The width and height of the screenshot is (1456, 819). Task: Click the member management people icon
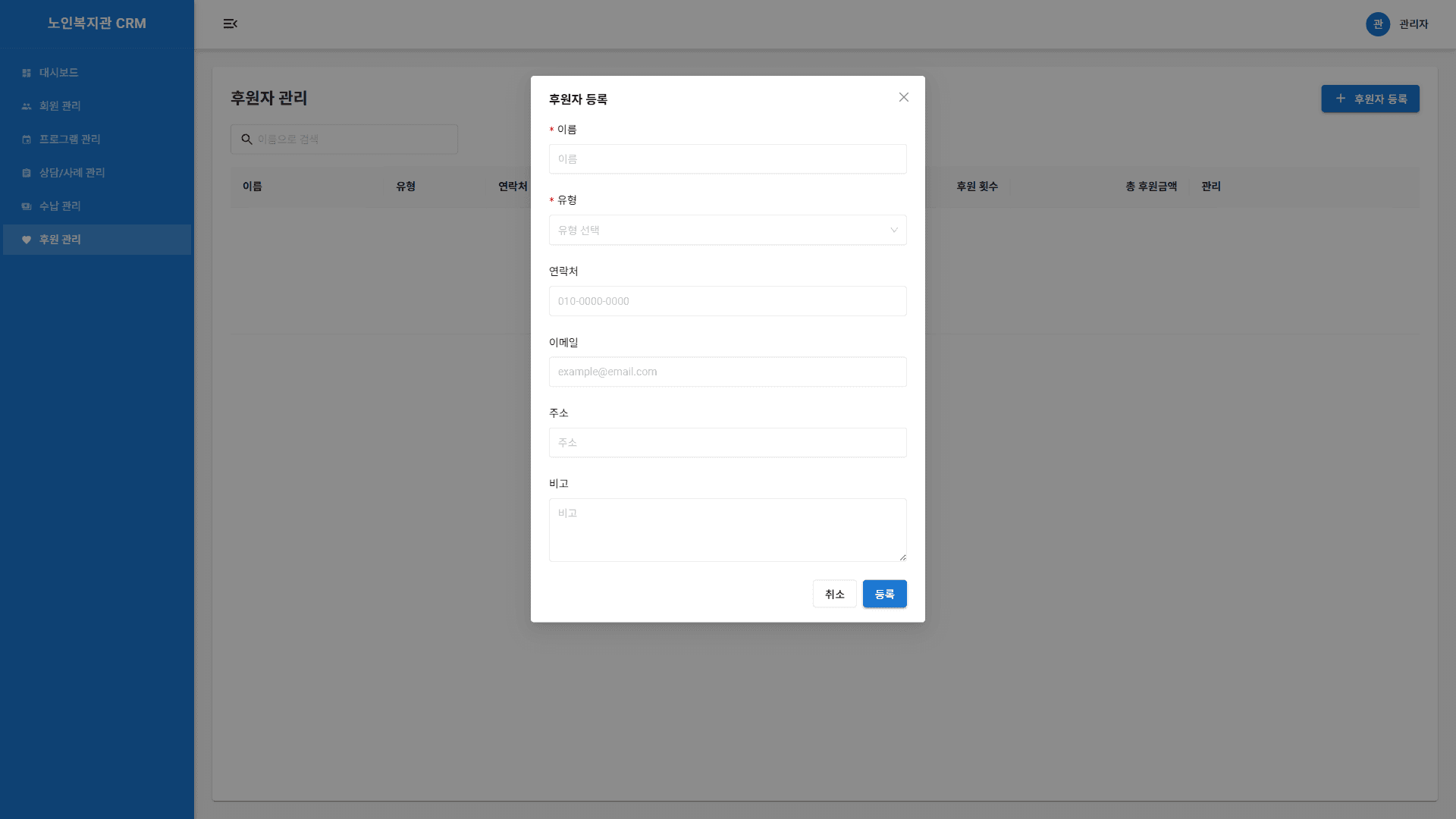[27, 106]
